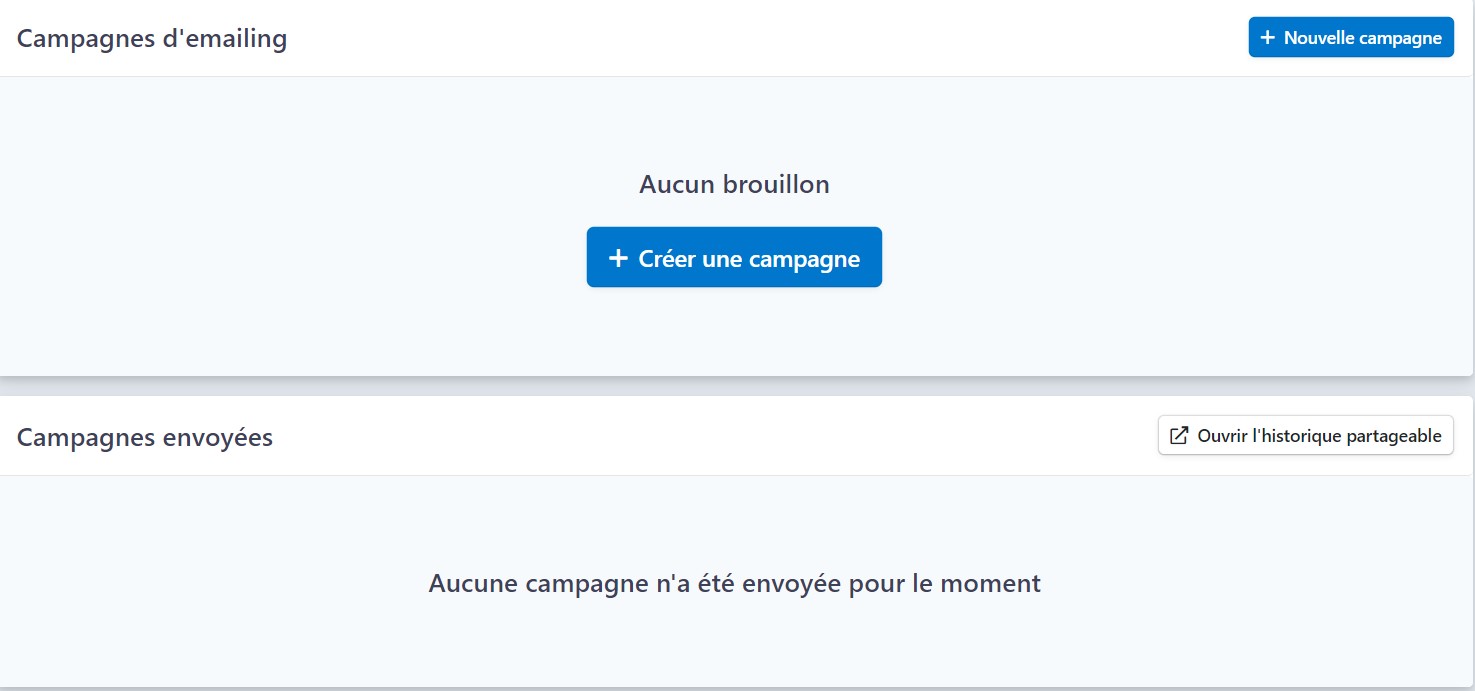This screenshot has width=1475, height=691.
Task: Click the Créer une campagne text label
Action: (749, 258)
